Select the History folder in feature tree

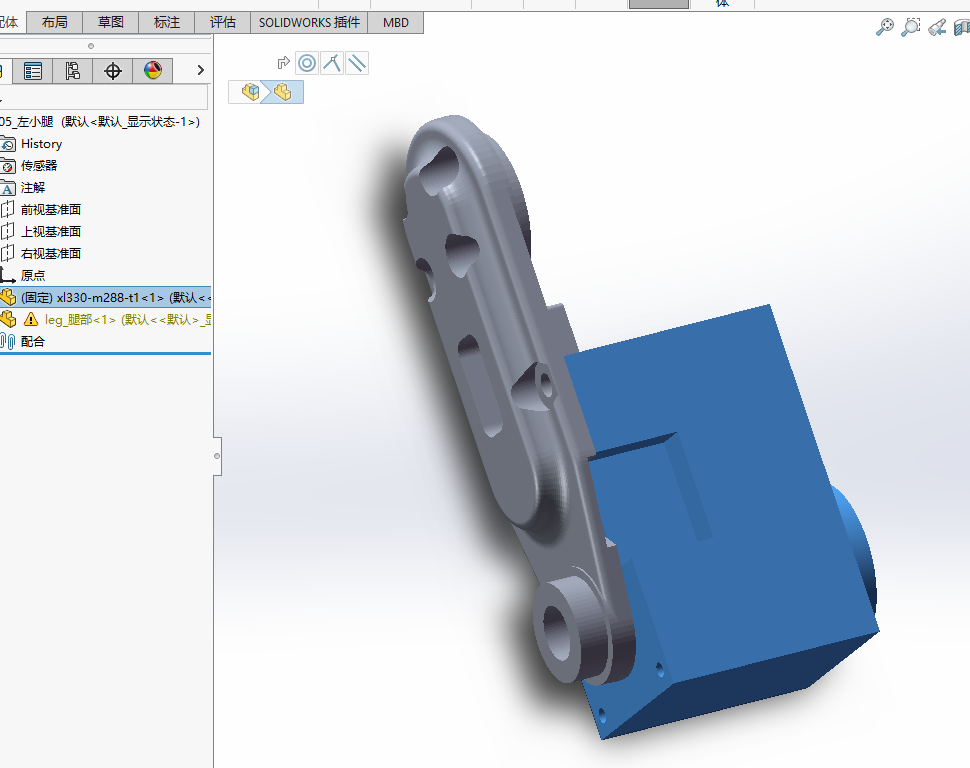(x=41, y=144)
